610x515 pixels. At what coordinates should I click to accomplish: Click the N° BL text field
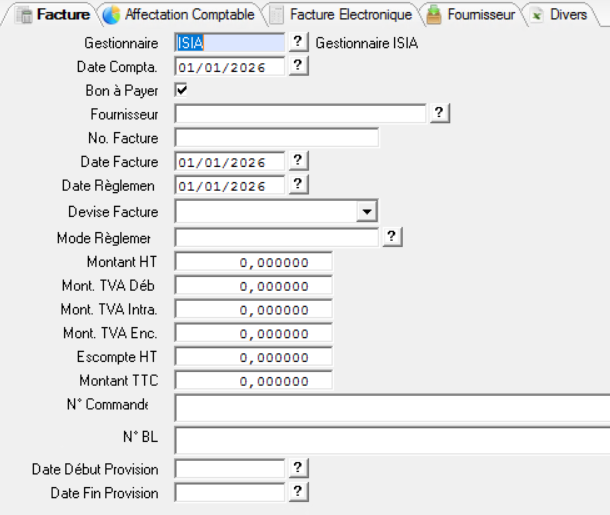click(392, 440)
